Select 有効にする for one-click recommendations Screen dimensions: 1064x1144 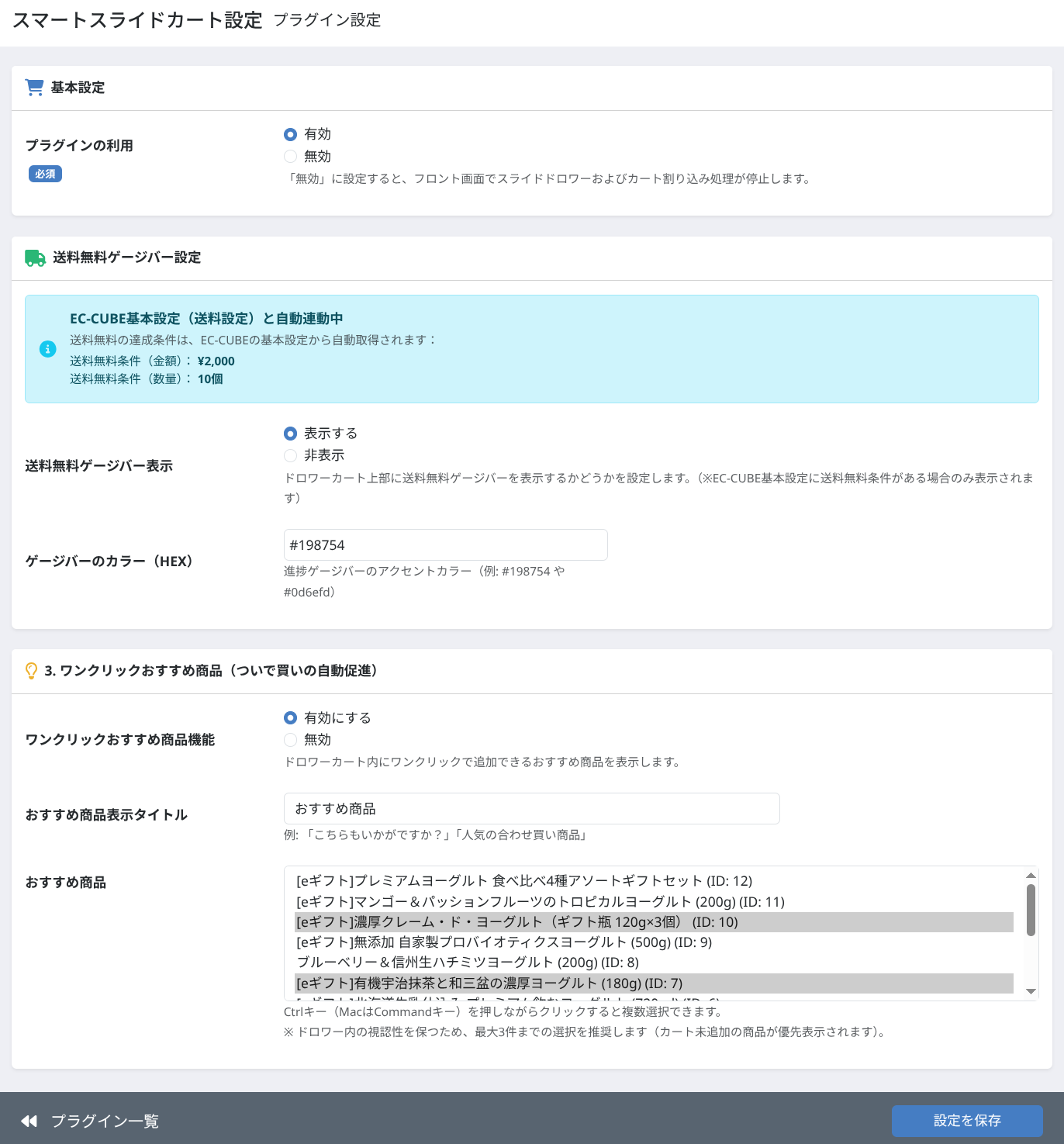click(291, 718)
